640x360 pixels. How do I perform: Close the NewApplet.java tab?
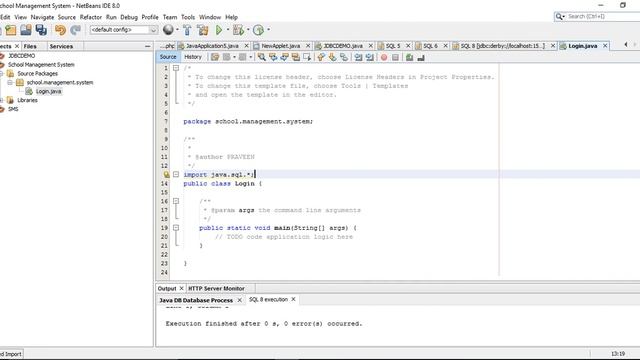(308, 46)
